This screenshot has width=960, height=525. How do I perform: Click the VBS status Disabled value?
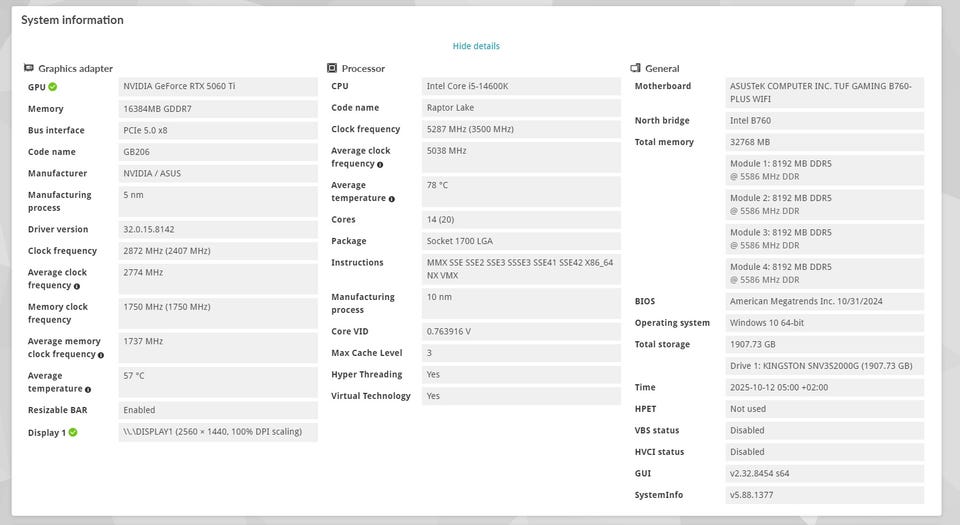click(825, 430)
